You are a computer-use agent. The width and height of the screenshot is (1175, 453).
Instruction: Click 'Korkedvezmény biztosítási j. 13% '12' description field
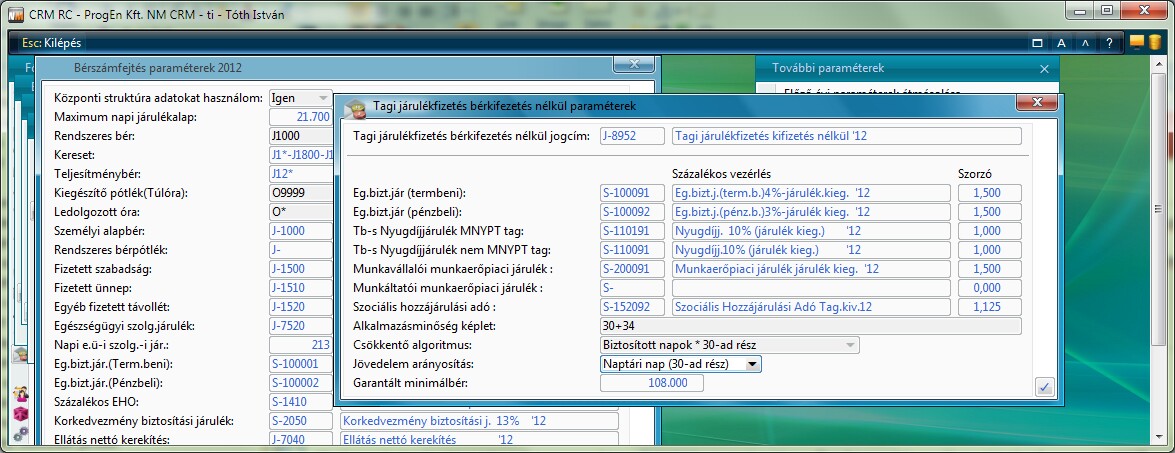[480, 421]
